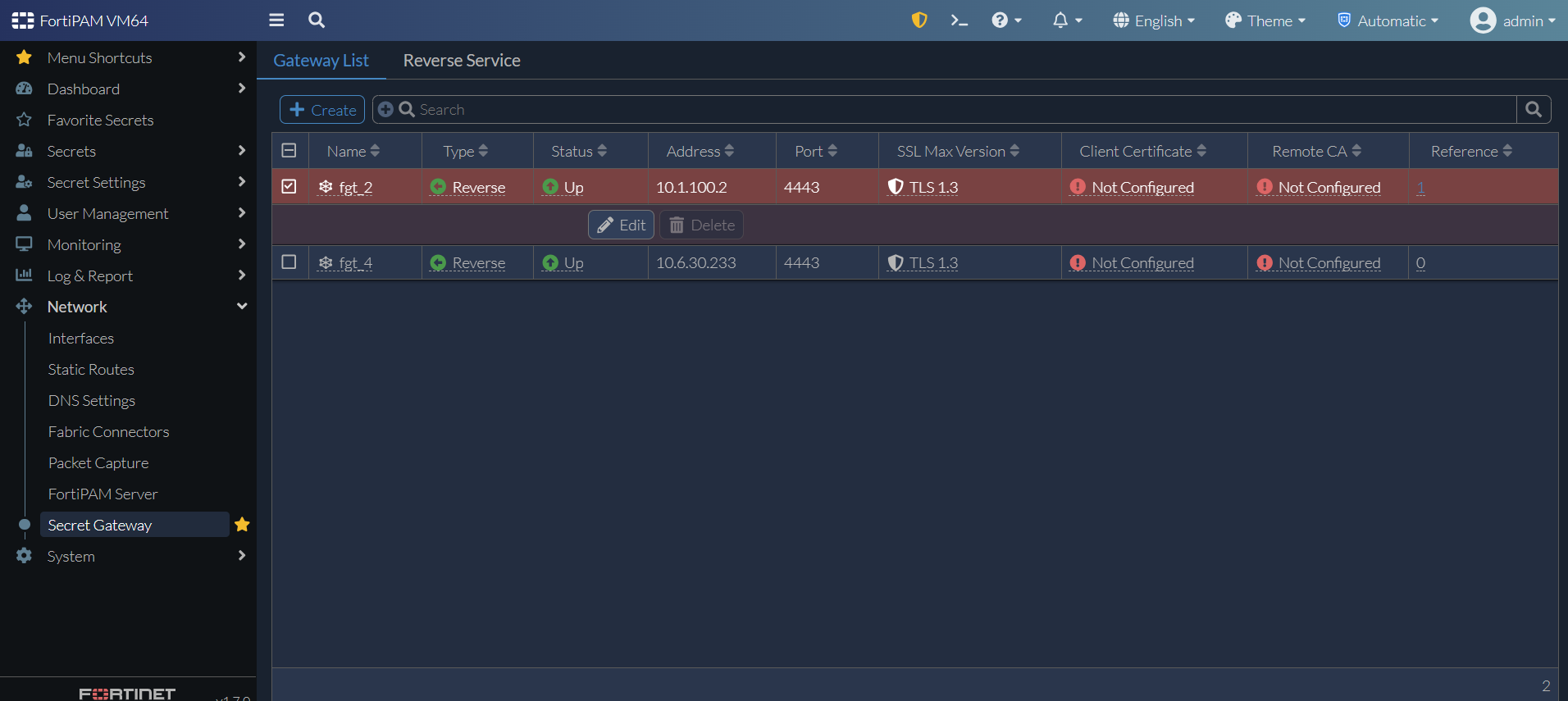Switch to the Reverse Service tab
Screen dimensions: 1568x701
[462, 61]
